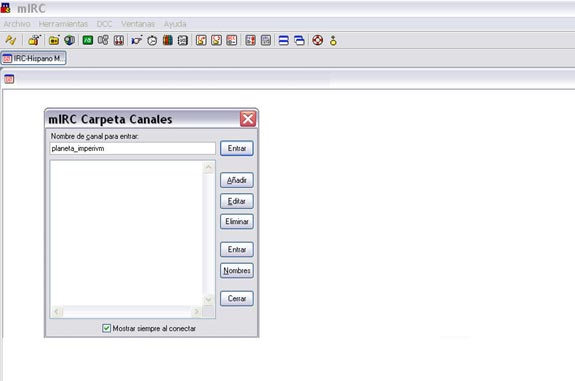Switch to the IRC-Hispano window tab
Screen dimensions: 575x381
tap(33, 58)
